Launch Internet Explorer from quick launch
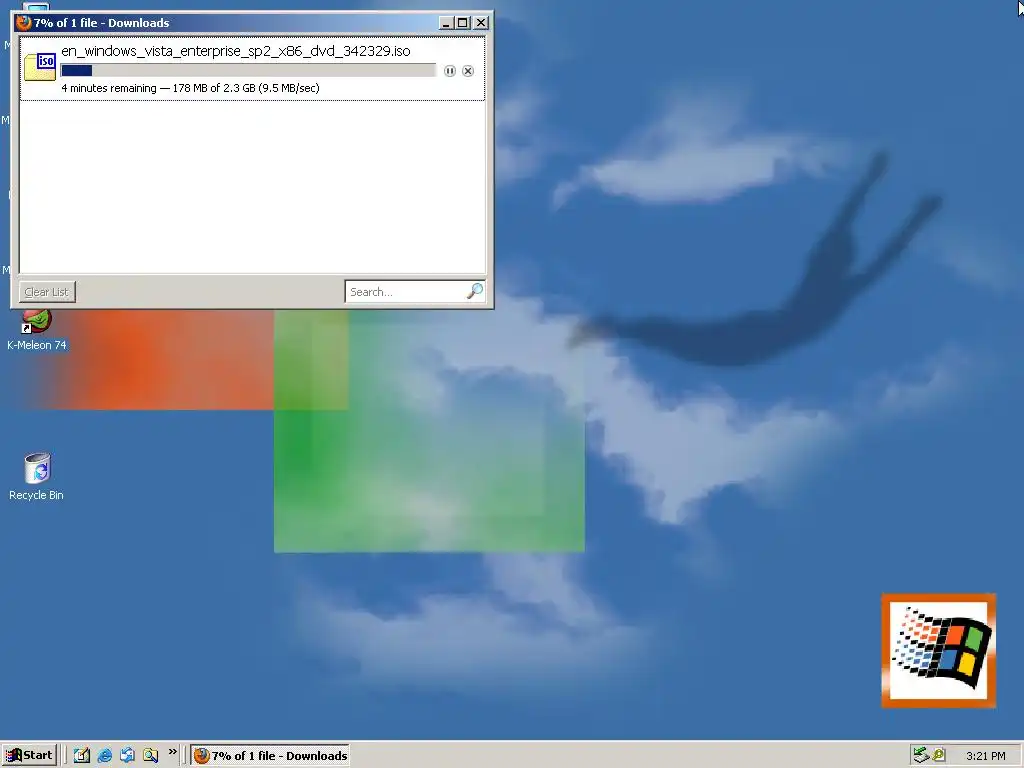This screenshot has height=768, width=1024. click(104, 756)
